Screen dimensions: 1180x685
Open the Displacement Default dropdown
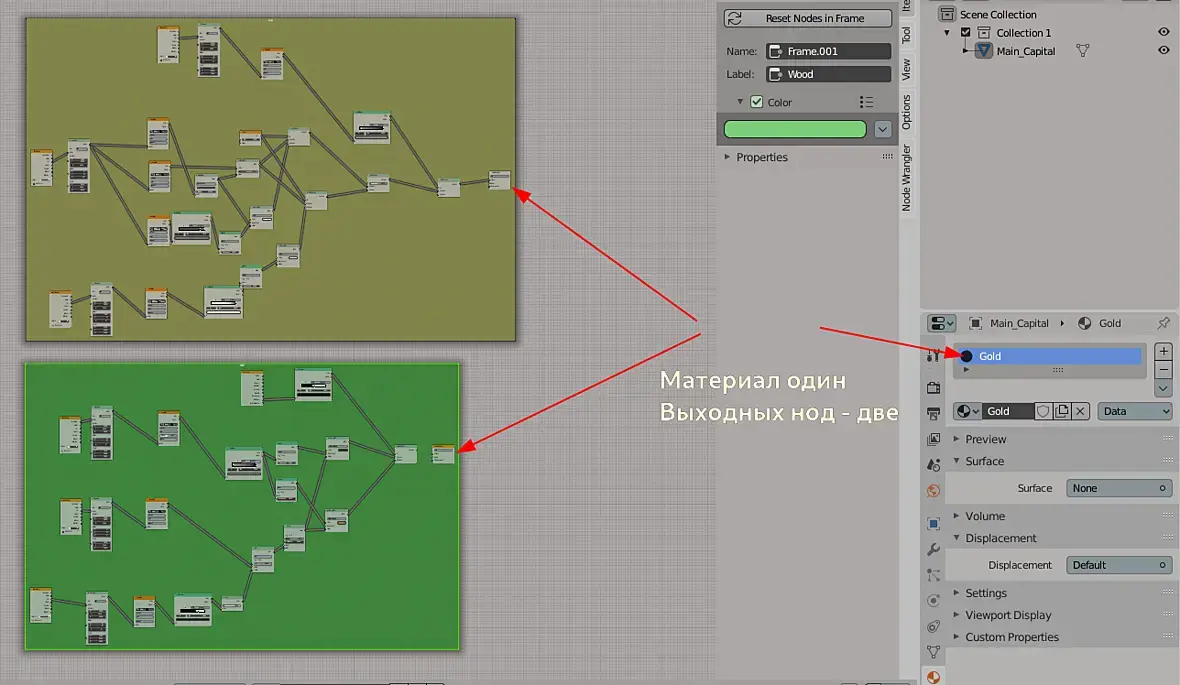click(1119, 565)
